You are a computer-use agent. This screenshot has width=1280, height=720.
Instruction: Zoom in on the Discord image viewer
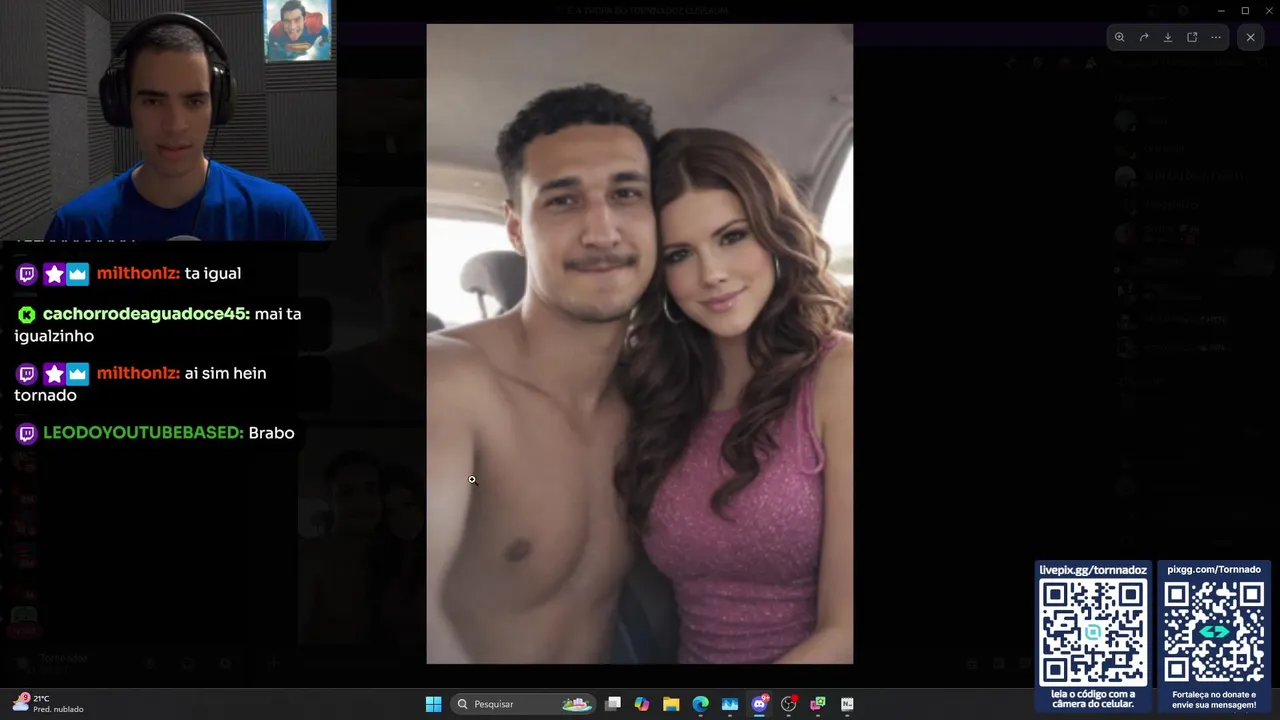[x=1119, y=37]
